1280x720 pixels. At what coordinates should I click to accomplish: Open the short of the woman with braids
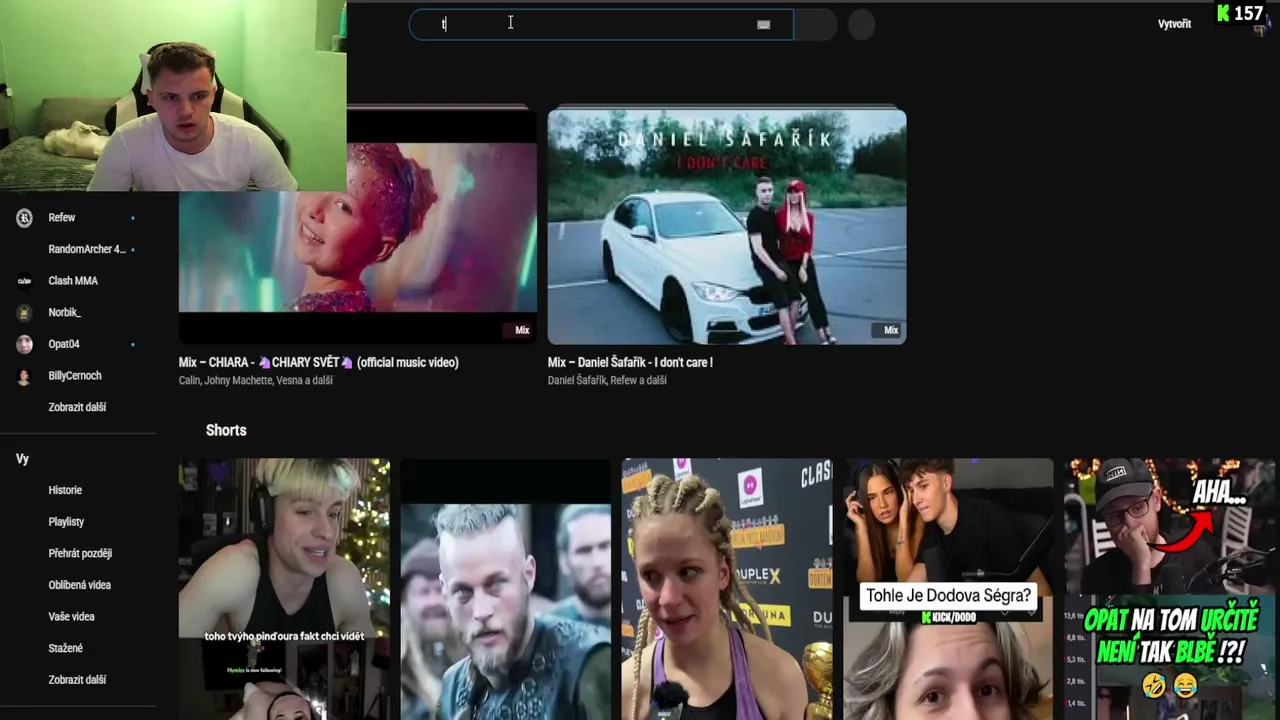pyautogui.click(x=727, y=589)
